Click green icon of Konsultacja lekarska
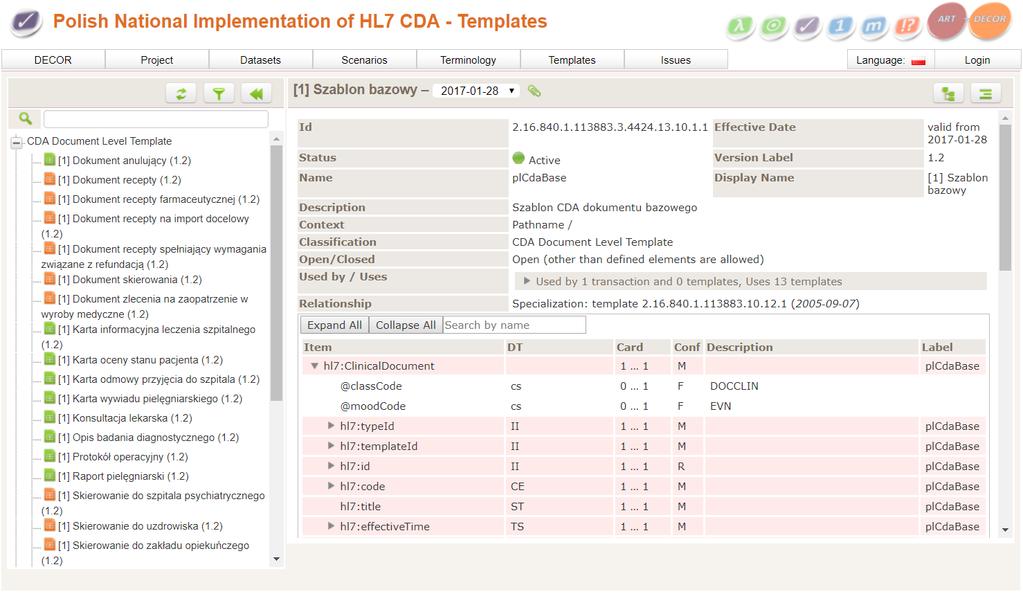Screen dimensions: 1023x594 coord(50,417)
